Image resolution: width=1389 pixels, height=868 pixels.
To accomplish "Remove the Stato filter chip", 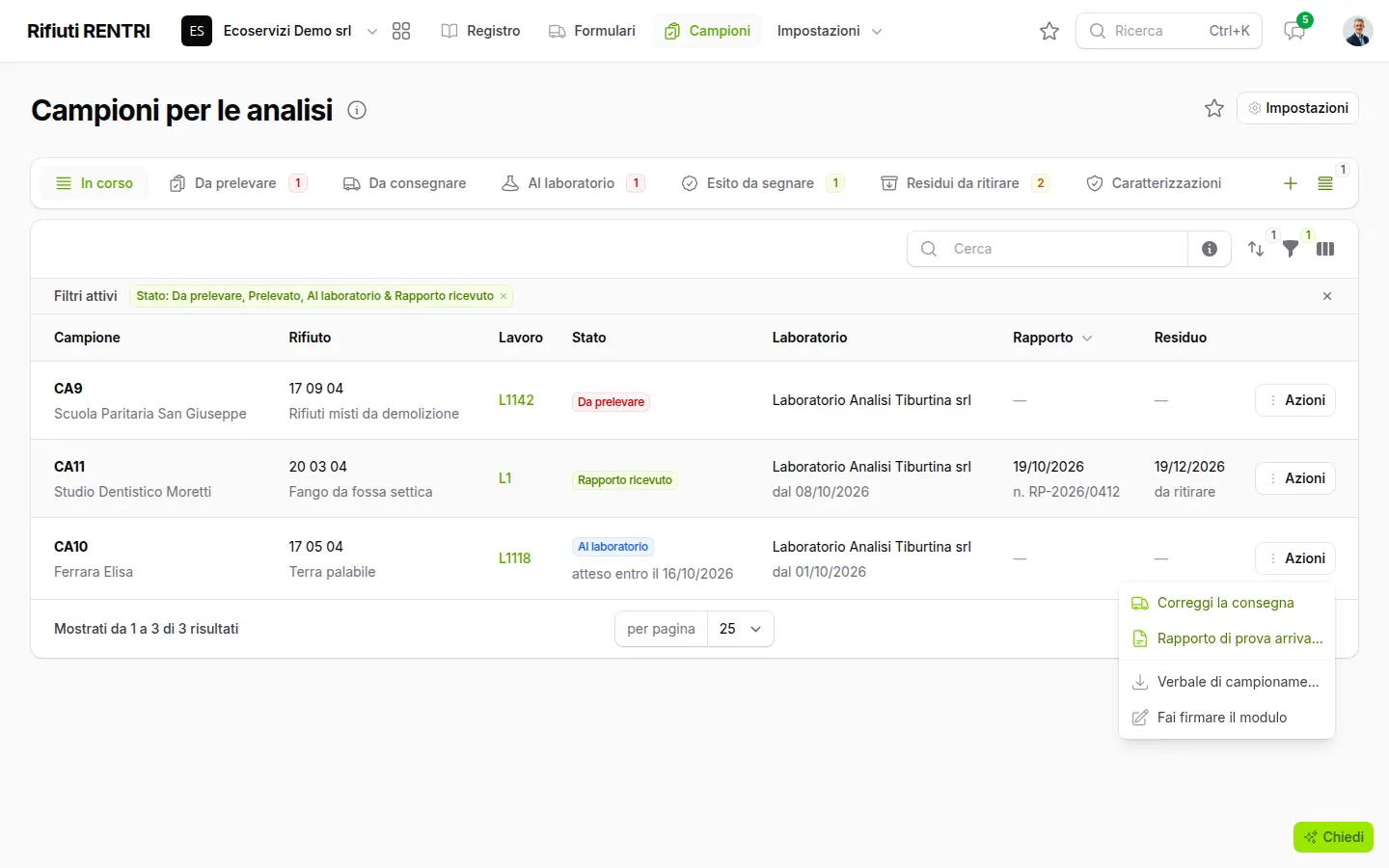I will pos(504,296).
